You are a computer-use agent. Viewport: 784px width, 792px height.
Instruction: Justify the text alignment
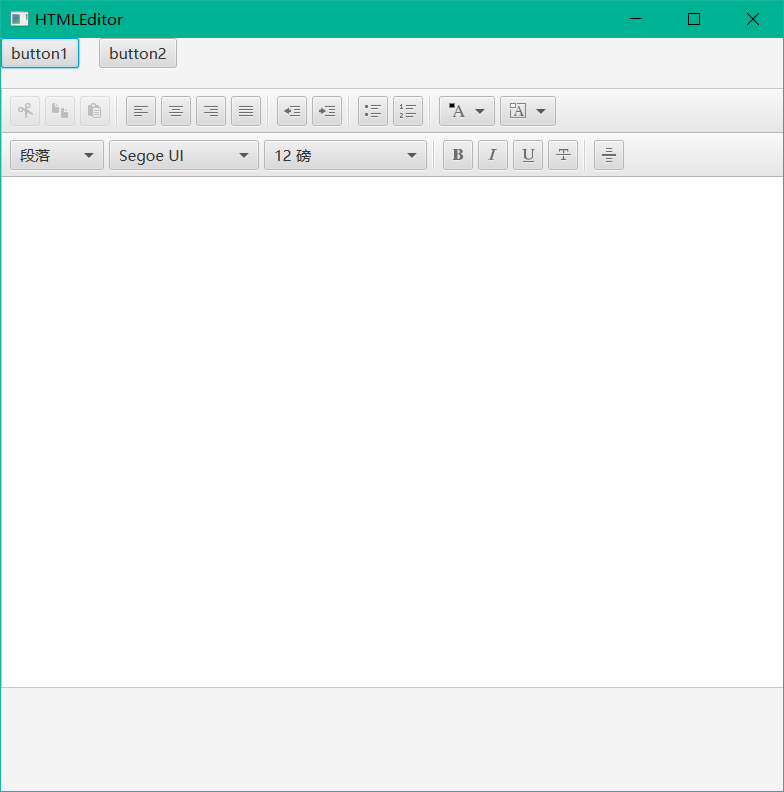(x=246, y=111)
